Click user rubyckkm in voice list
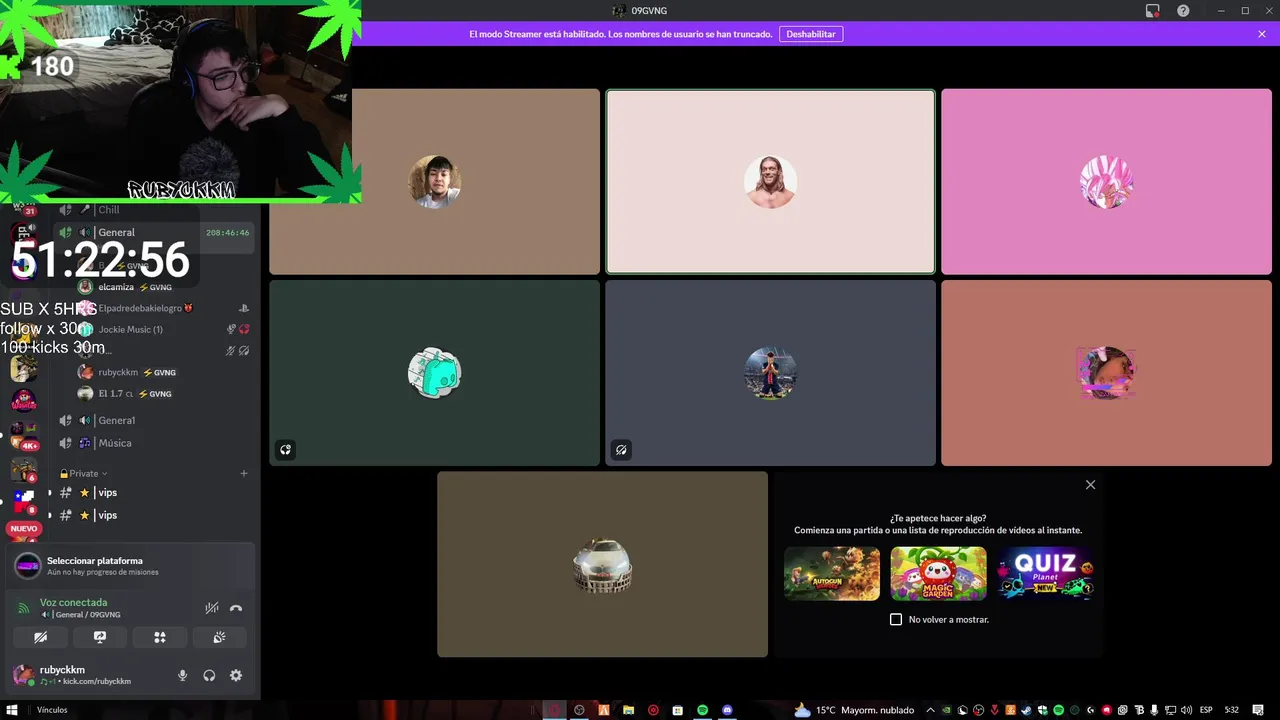 (165, 372)
